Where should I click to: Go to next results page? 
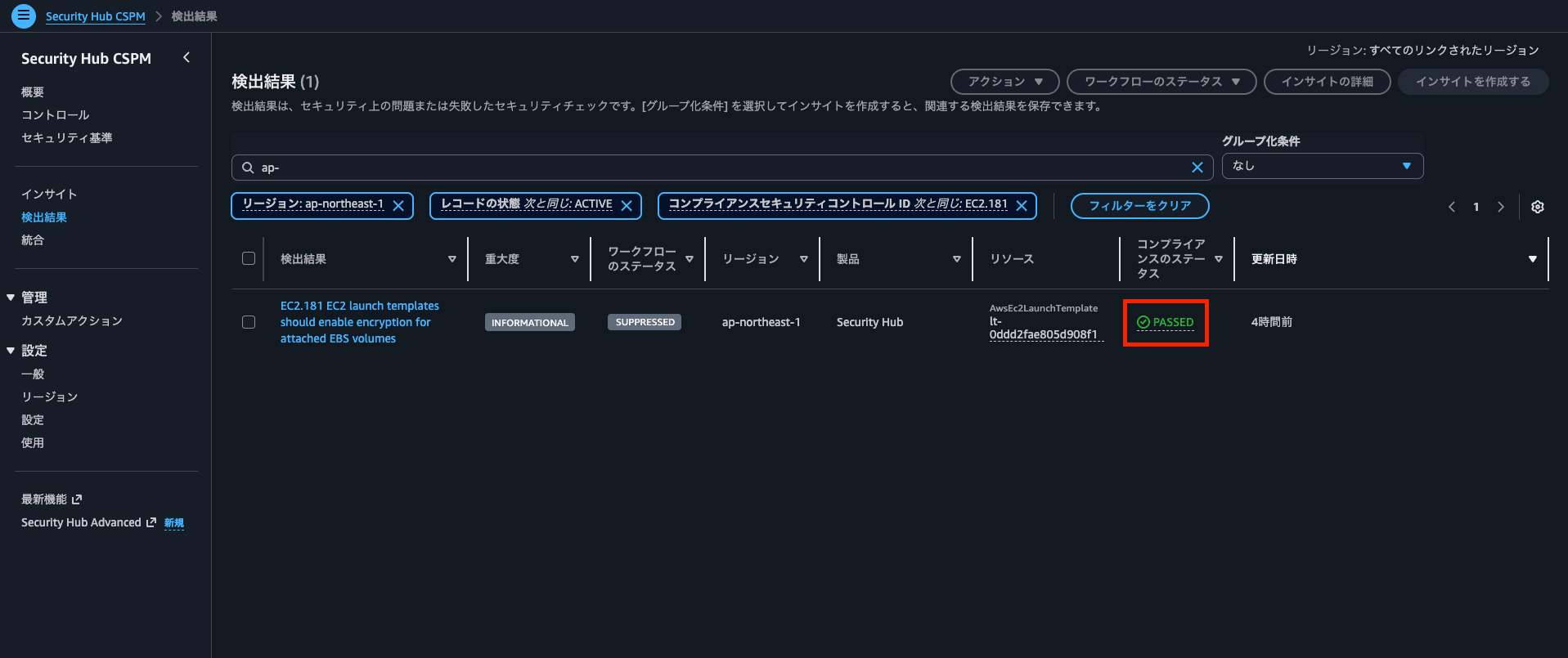[1501, 207]
